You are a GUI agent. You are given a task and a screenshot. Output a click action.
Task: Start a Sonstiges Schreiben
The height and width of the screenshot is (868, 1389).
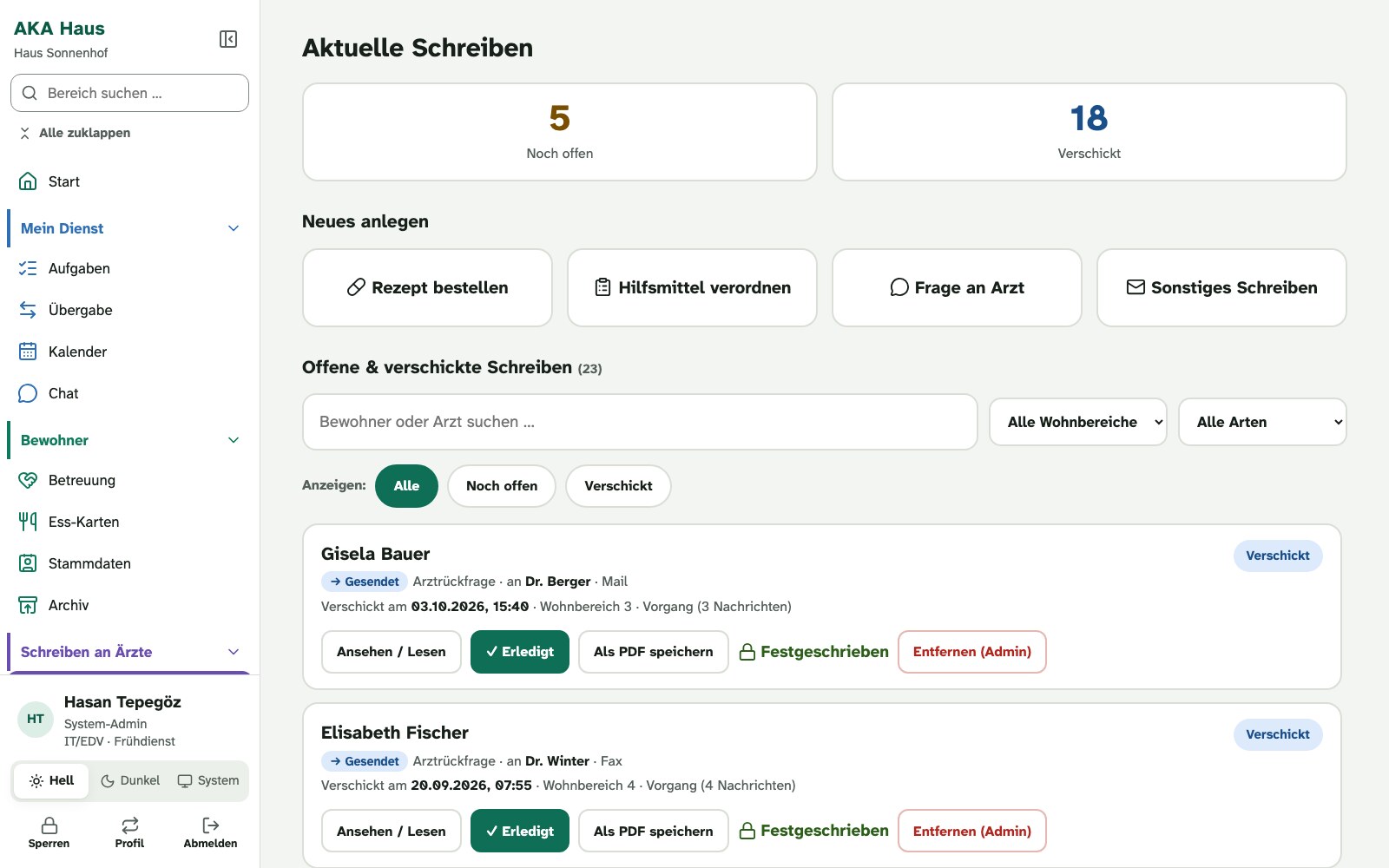(1221, 288)
